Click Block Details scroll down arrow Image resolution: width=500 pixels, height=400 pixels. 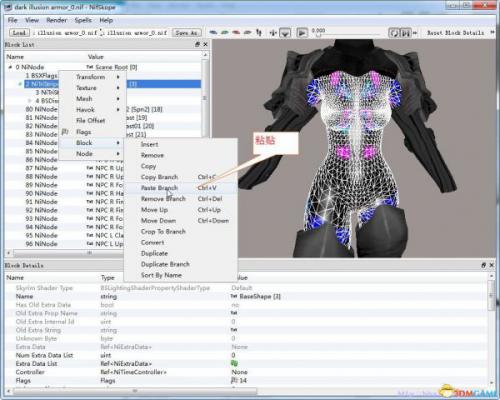coord(492,383)
